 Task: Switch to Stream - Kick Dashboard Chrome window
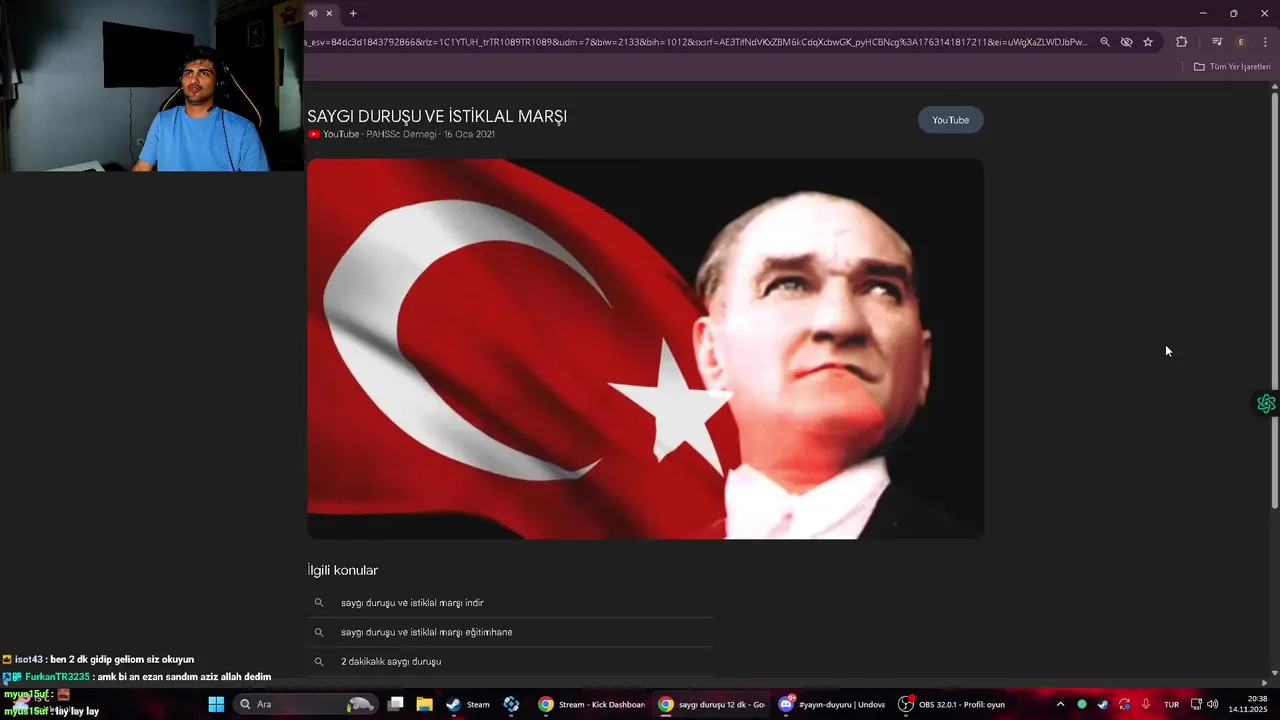(x=592, y=704)
